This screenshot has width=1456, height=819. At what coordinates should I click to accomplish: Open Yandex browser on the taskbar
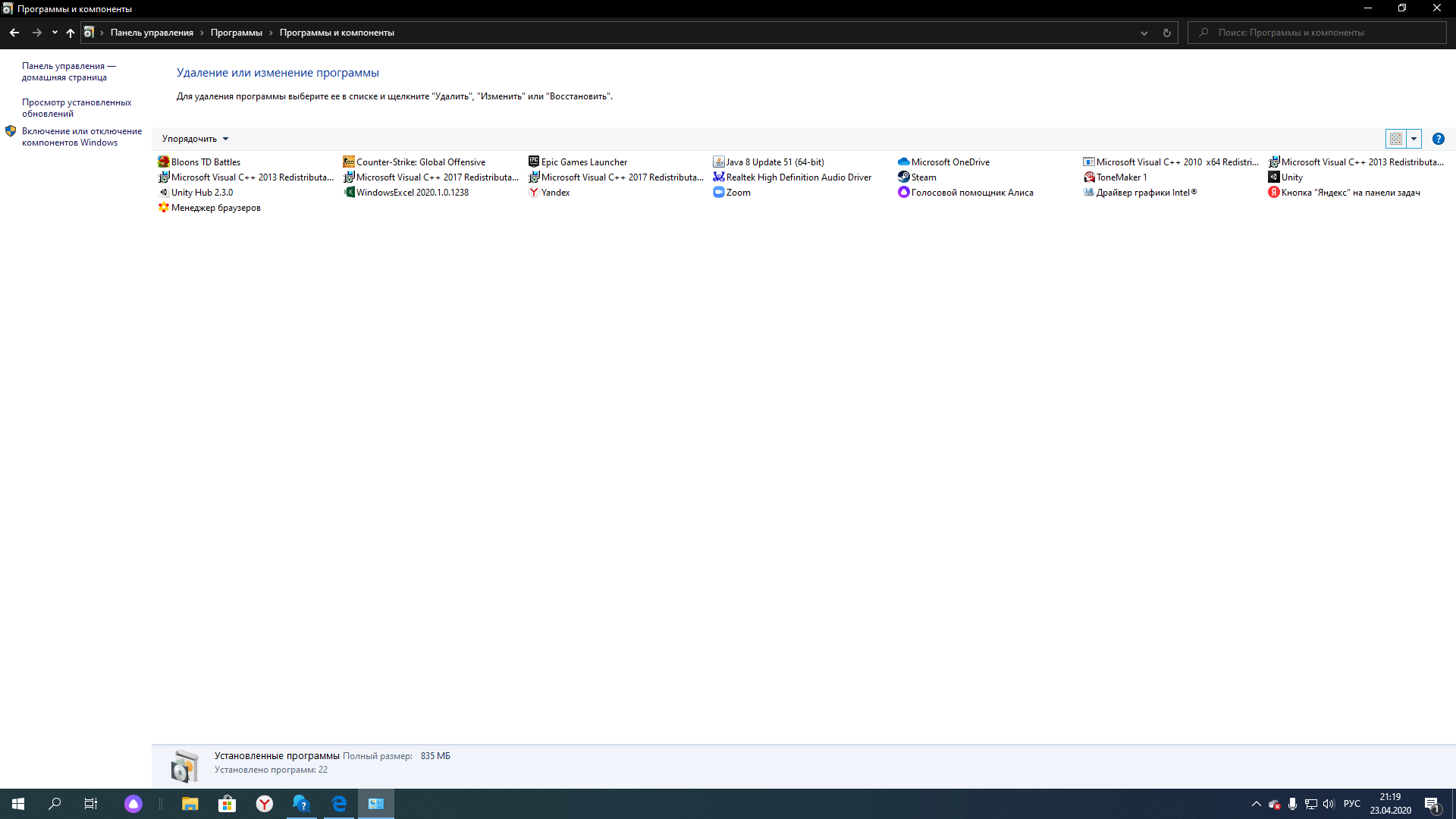pos(264,804)
